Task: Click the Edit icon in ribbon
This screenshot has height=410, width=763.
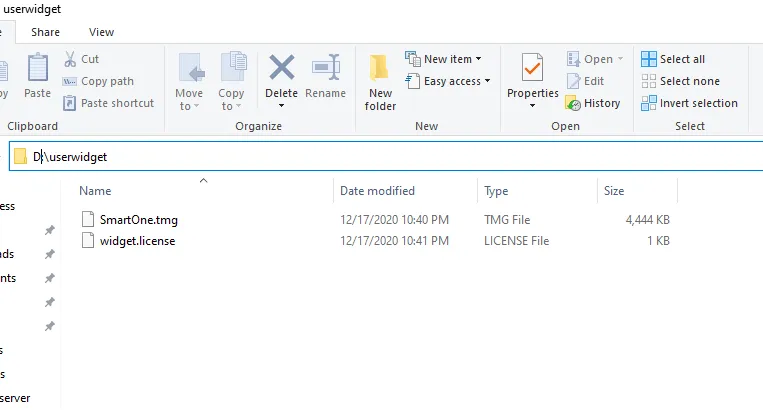Action: pos(573,81)
